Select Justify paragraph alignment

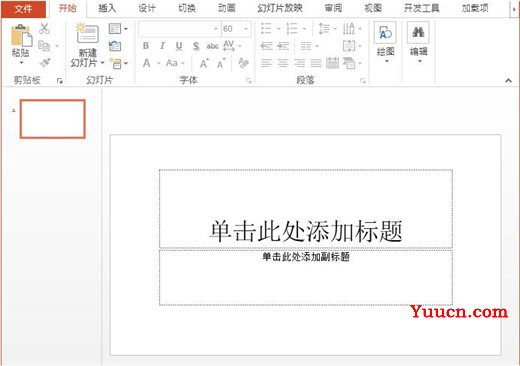[316, 63]
